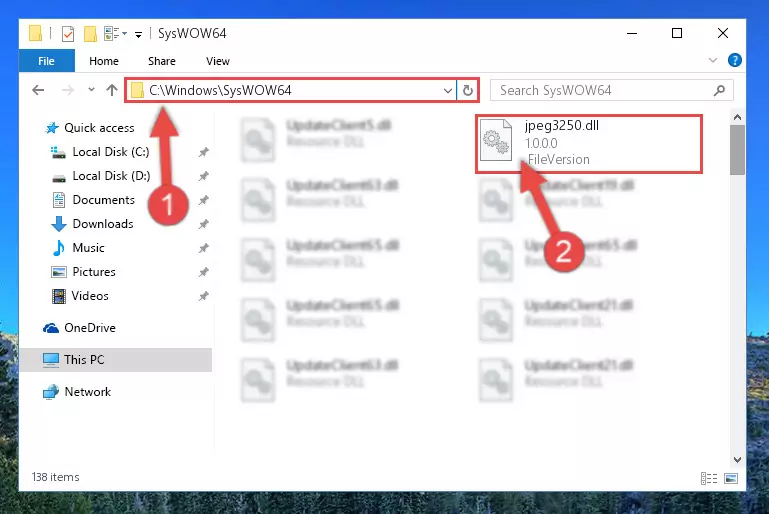This screenshot has width=769, height=514.
Task: Open the Share ribbon tab
Action: 162,61
